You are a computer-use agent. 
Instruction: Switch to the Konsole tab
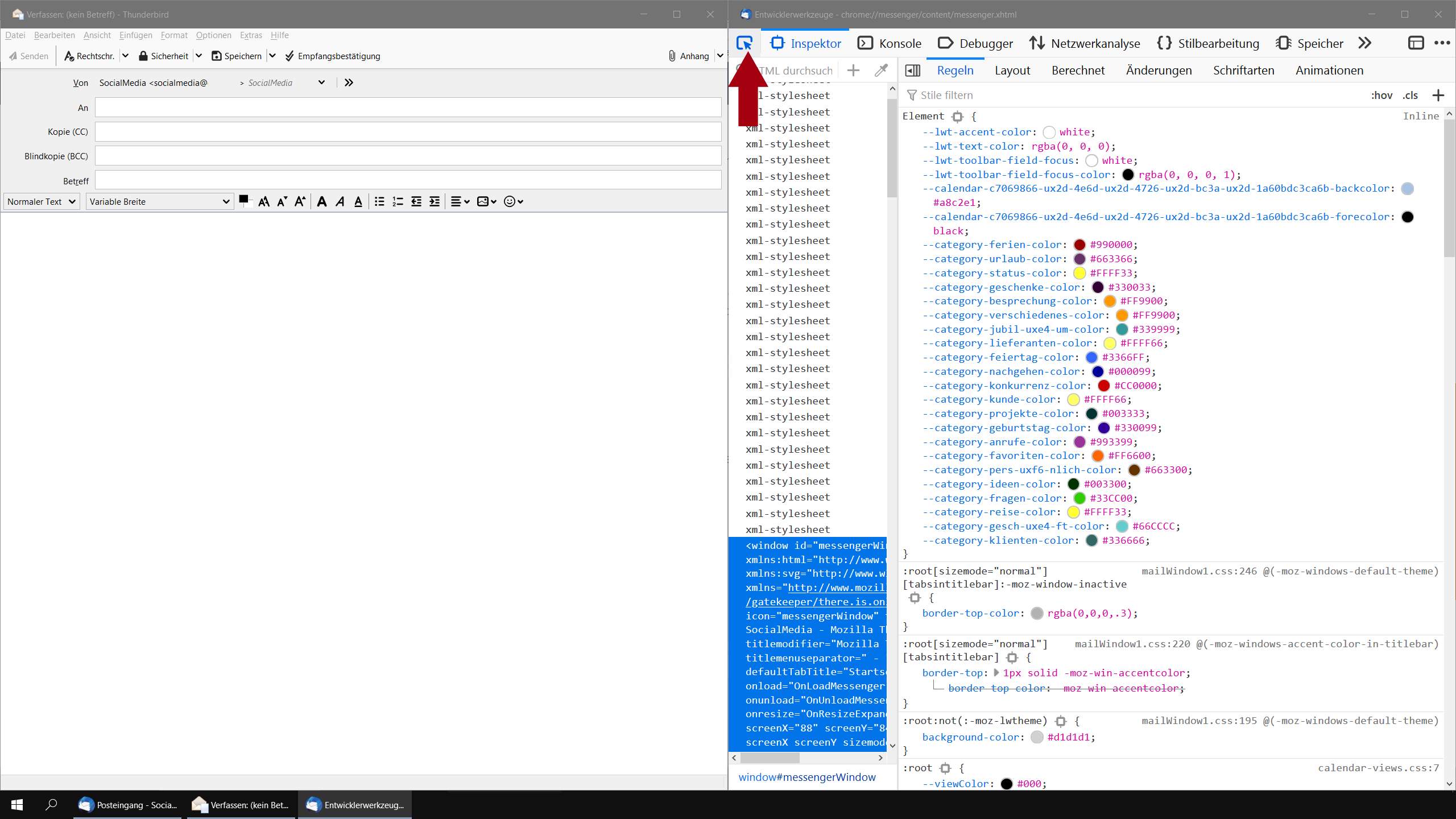coord(889,43)
